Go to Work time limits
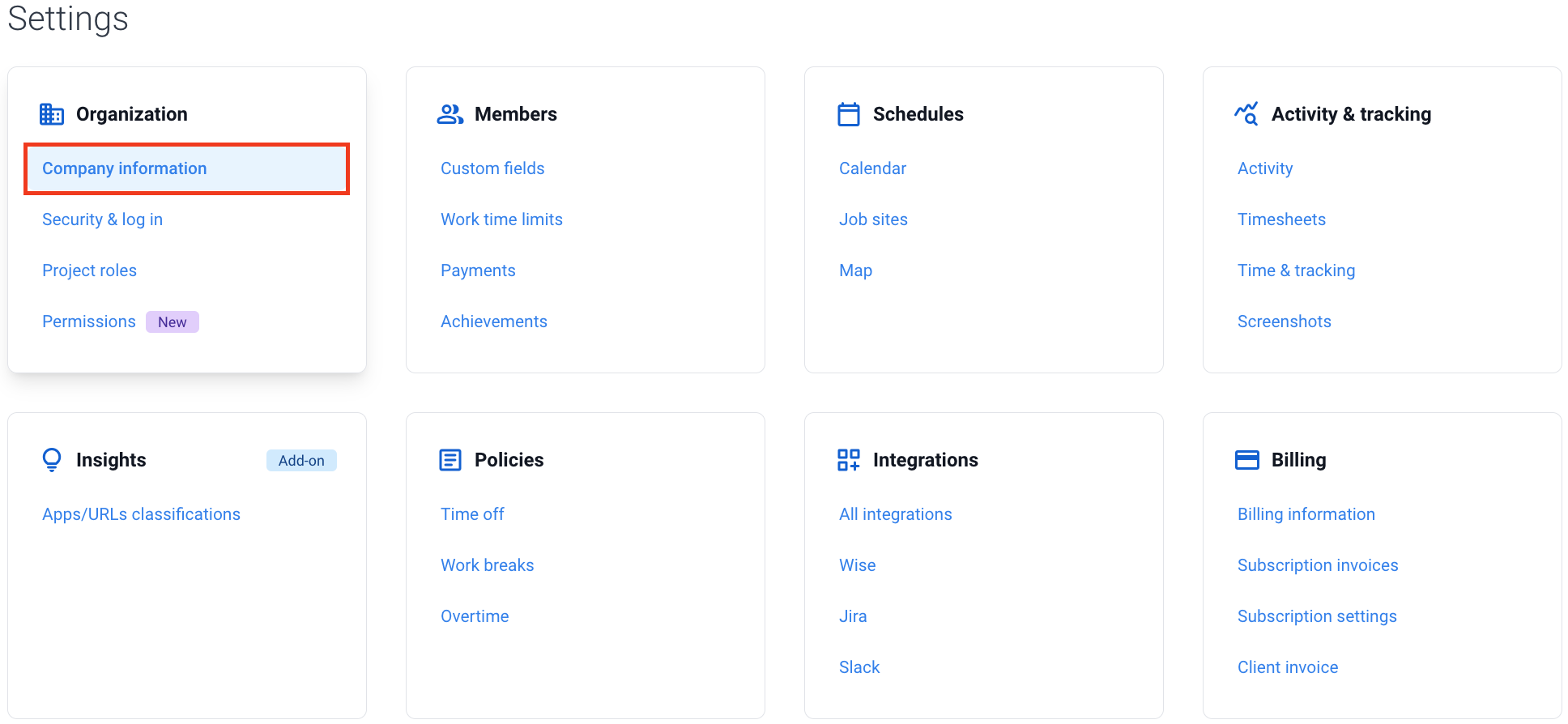Screen dimensions: 1568x724 [x=501, y=219]
